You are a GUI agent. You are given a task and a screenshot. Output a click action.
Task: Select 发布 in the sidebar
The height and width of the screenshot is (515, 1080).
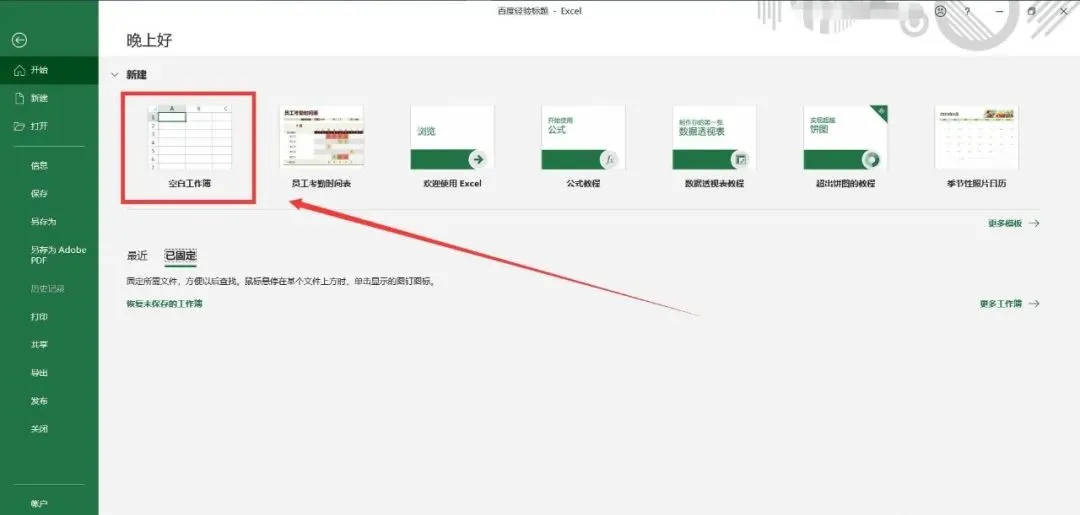click(49, 401)
